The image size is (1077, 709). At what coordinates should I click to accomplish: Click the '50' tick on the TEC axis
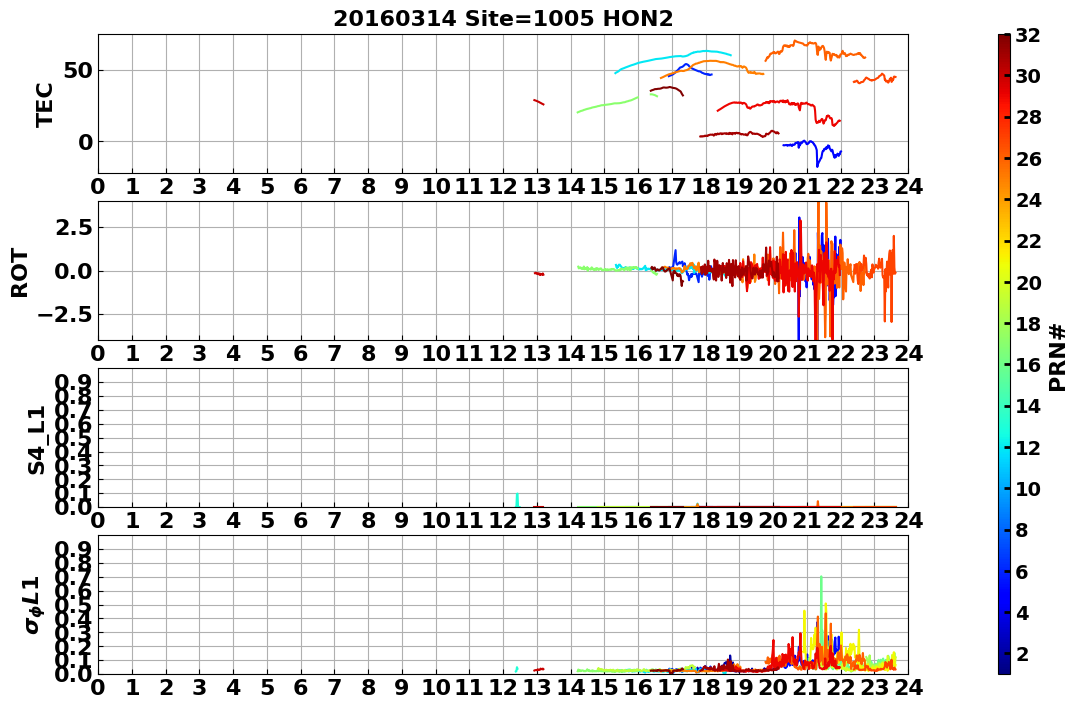tap(79, 71)
